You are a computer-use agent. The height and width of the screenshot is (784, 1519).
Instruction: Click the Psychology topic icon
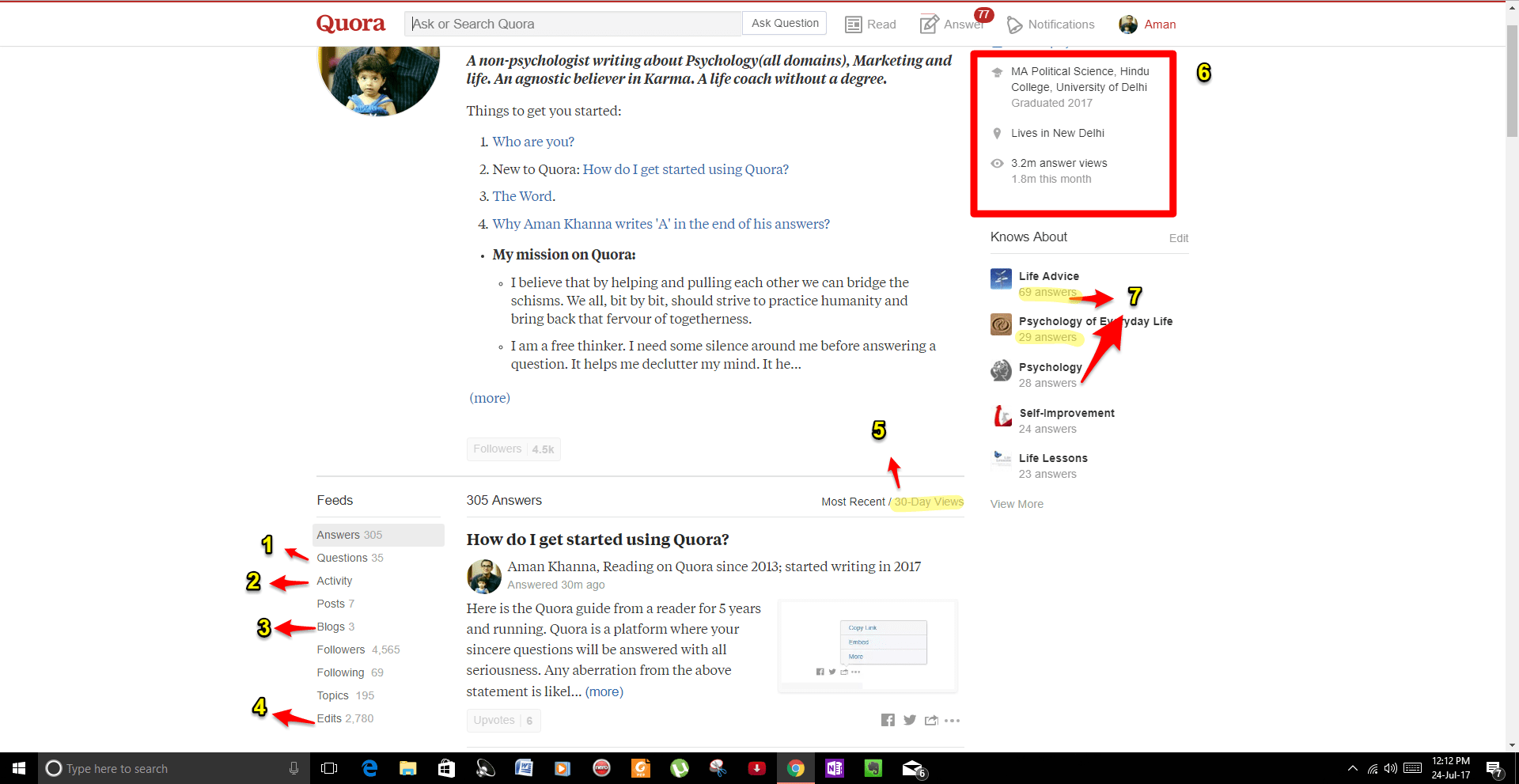click(1001, 370)
